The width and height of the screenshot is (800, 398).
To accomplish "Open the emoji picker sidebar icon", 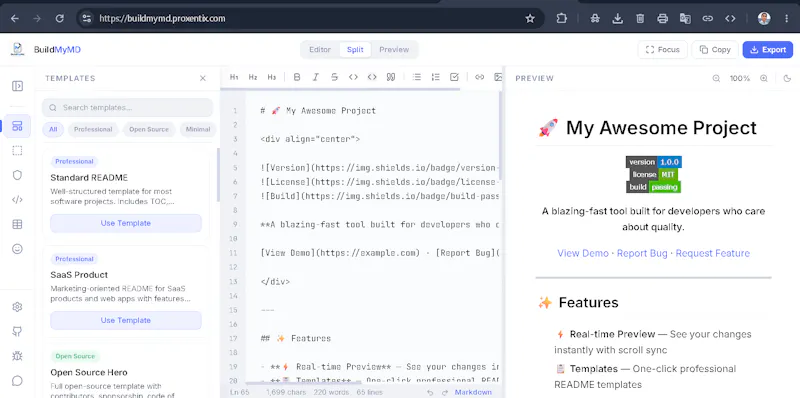I will (x=17, y=249).
